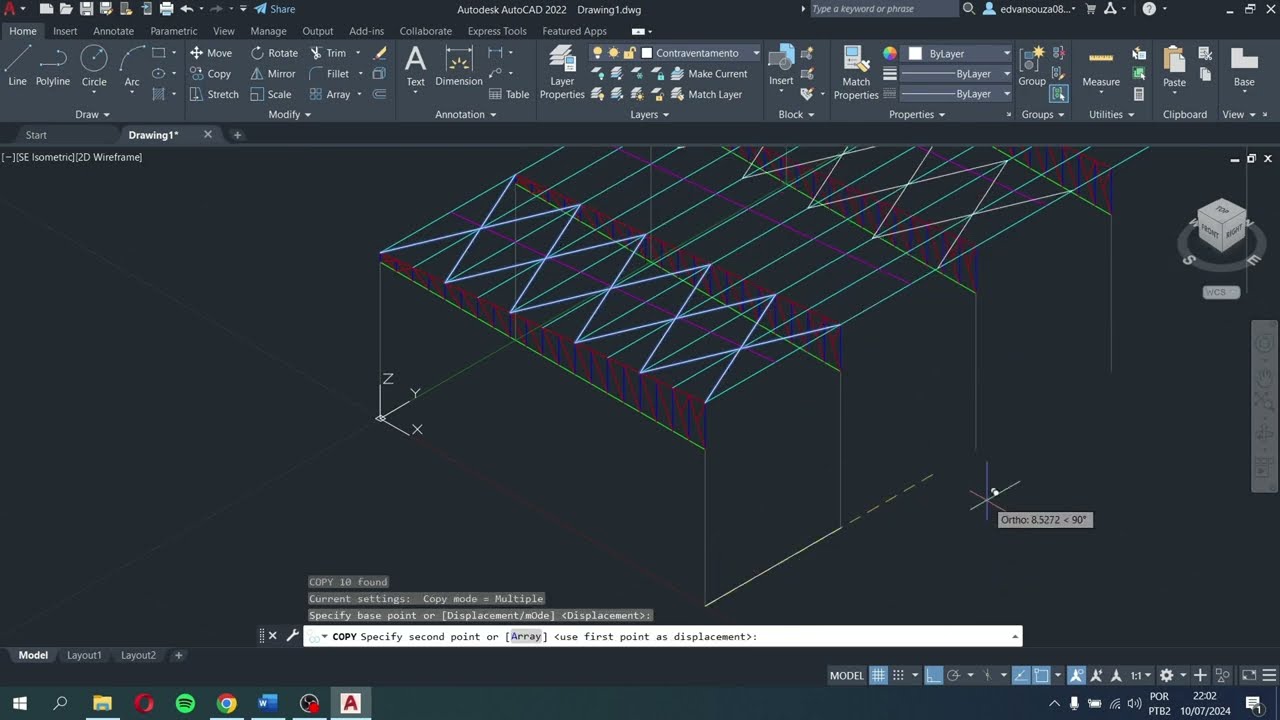Switch to the Start file tab
1280x720 pixels.
pos(36,135)
